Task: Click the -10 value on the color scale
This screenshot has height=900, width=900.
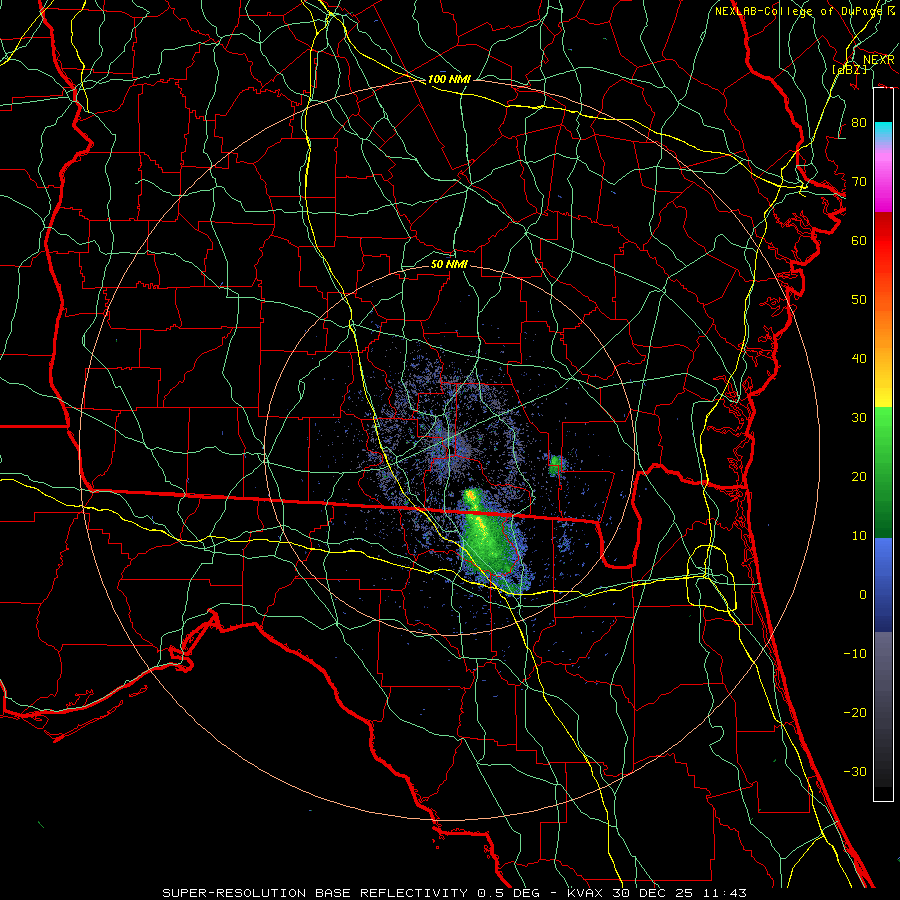Action: [x=855, y=653]
